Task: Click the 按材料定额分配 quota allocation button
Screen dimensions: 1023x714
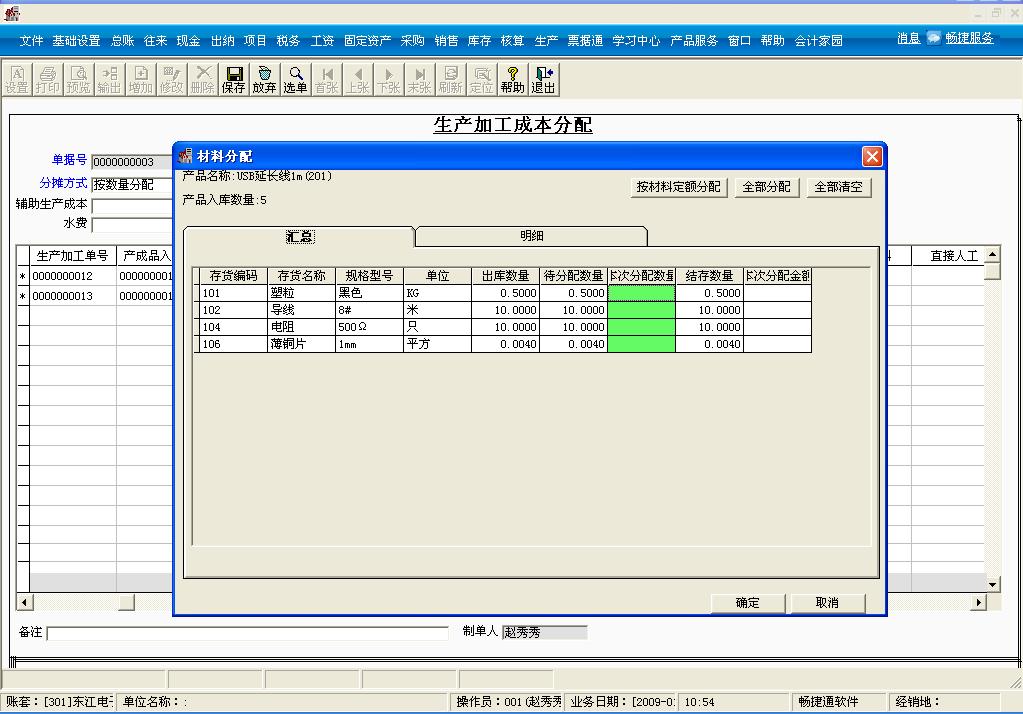Action: tap(679, 186)
